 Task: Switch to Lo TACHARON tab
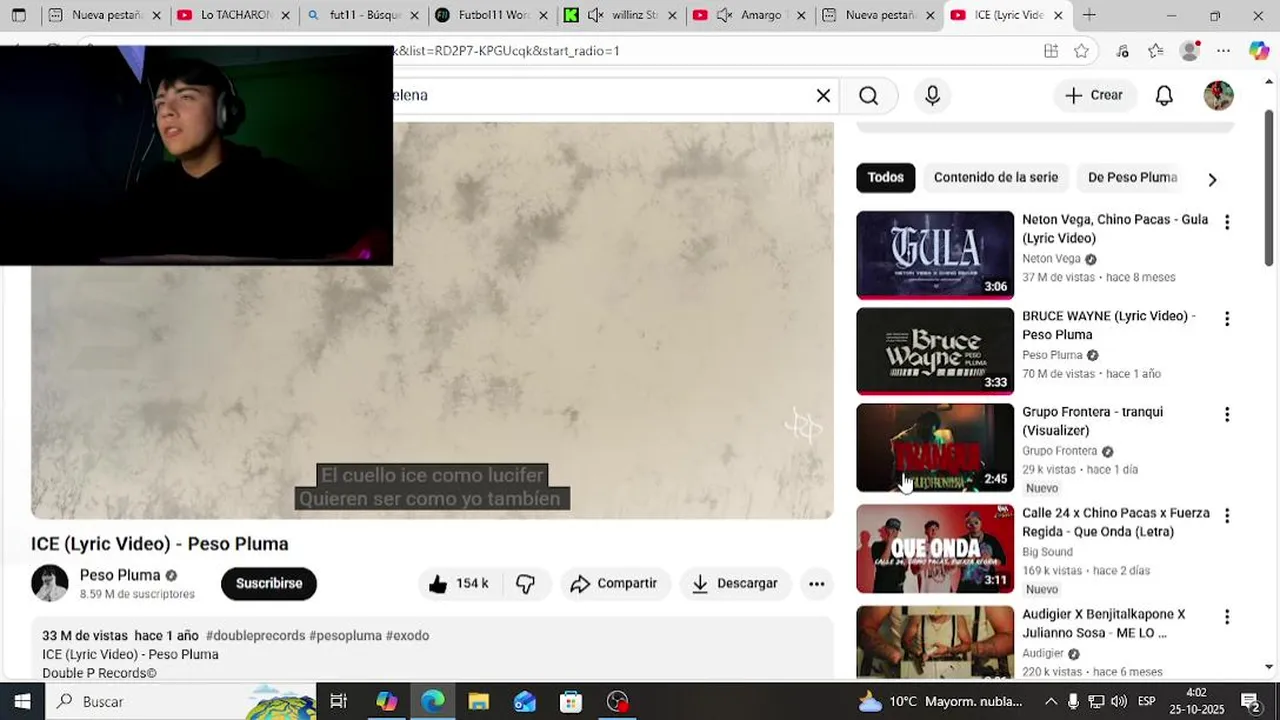pyautogui.click(x=235, y=15)
